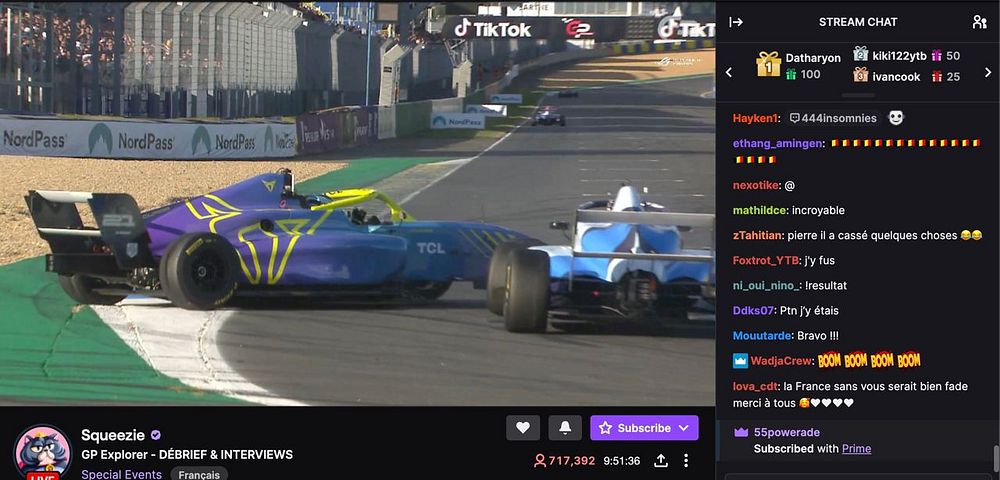Toggle the notification bell
Image resolution: width=1000 pixels, height=480 pixels.
pyautogui.click(x=565, y=428)
